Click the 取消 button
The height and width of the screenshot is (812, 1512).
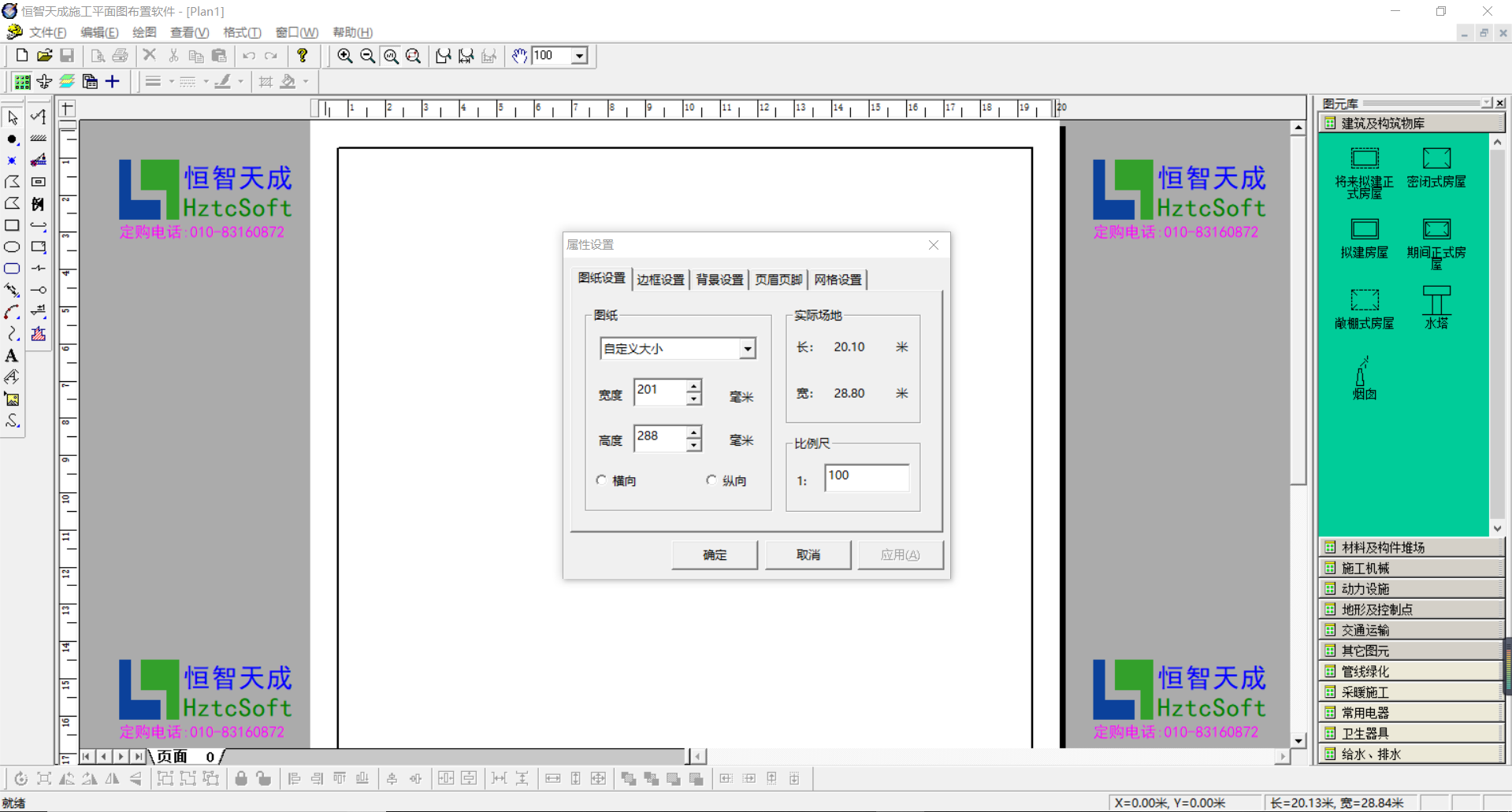tap(808, 555)
